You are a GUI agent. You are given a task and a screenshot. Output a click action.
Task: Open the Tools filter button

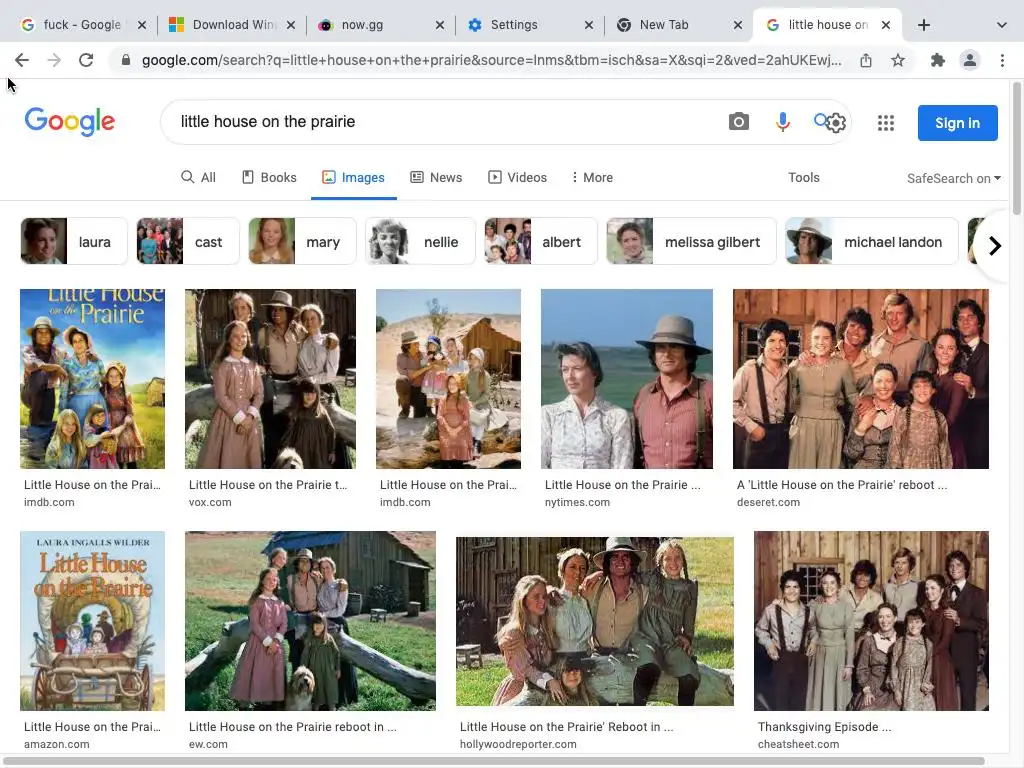[803, 178]
